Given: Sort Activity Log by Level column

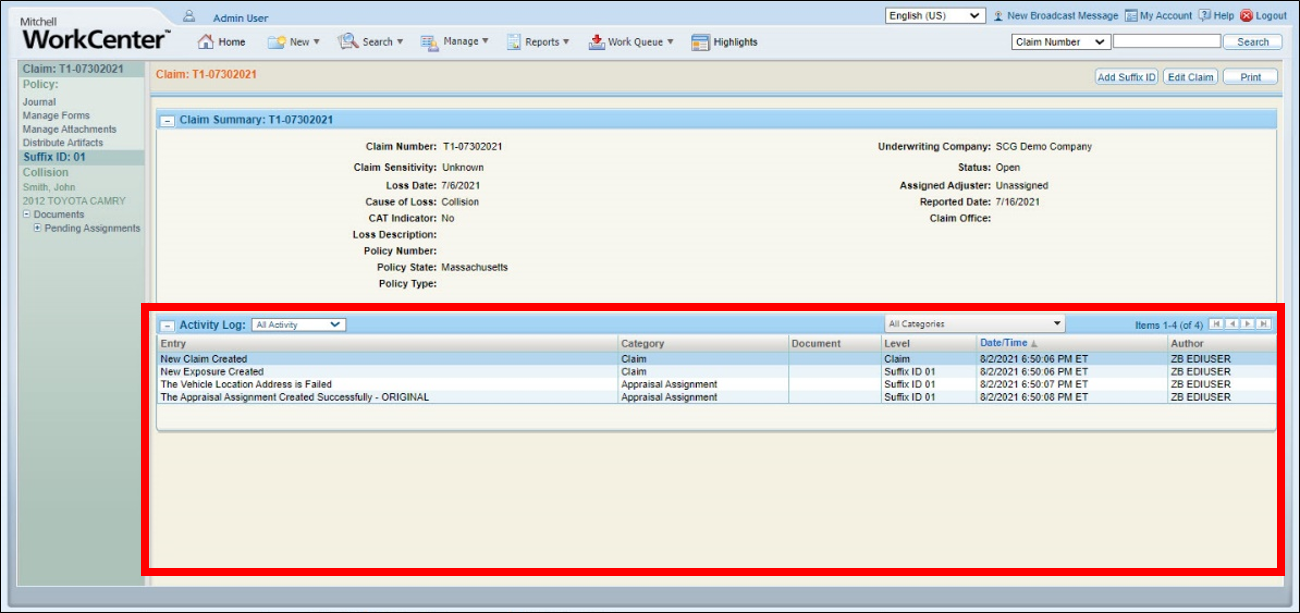Looking at the screenshot, I should (929, 343).
